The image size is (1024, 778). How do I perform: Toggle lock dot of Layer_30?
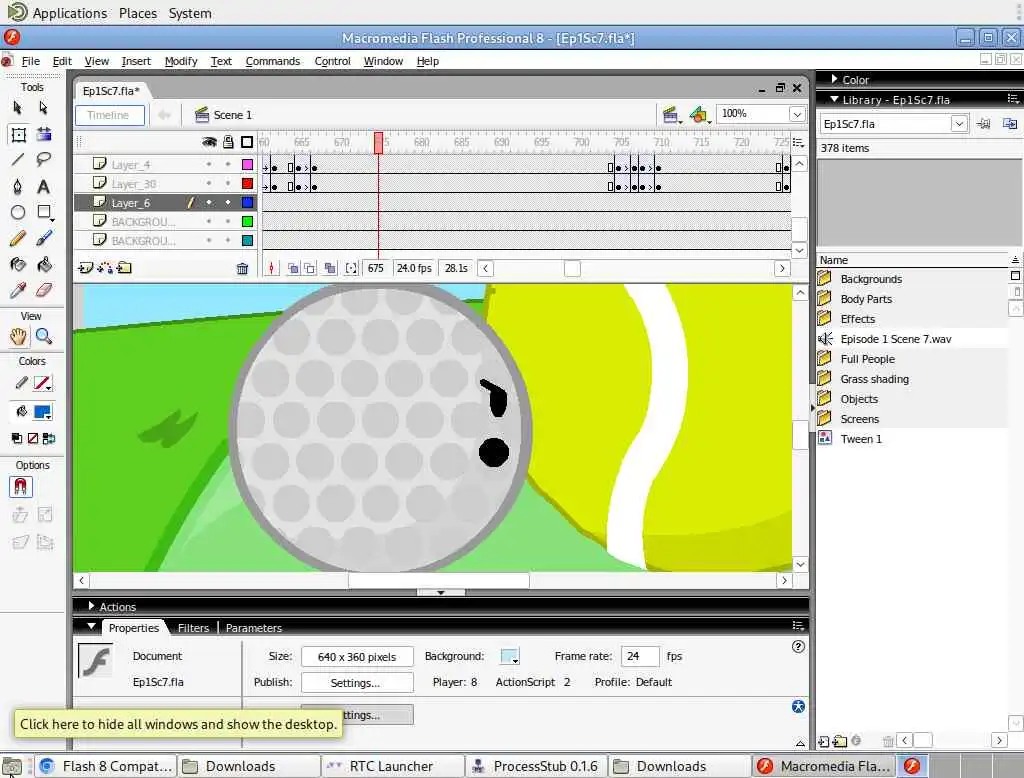coord(228,184)
